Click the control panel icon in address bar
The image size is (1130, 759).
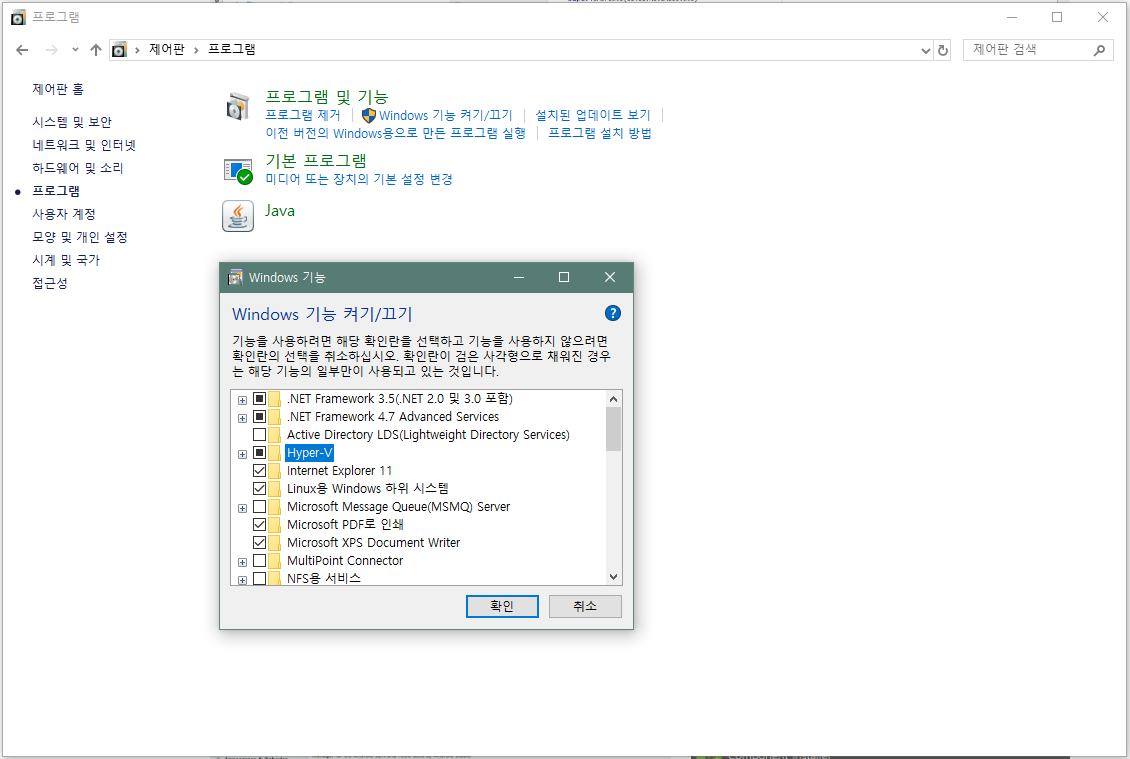[x=119, y=50]
